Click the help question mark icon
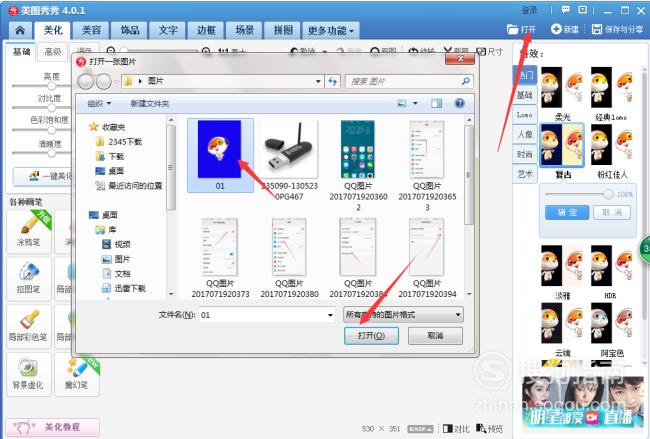 click(x=459, y=103)
